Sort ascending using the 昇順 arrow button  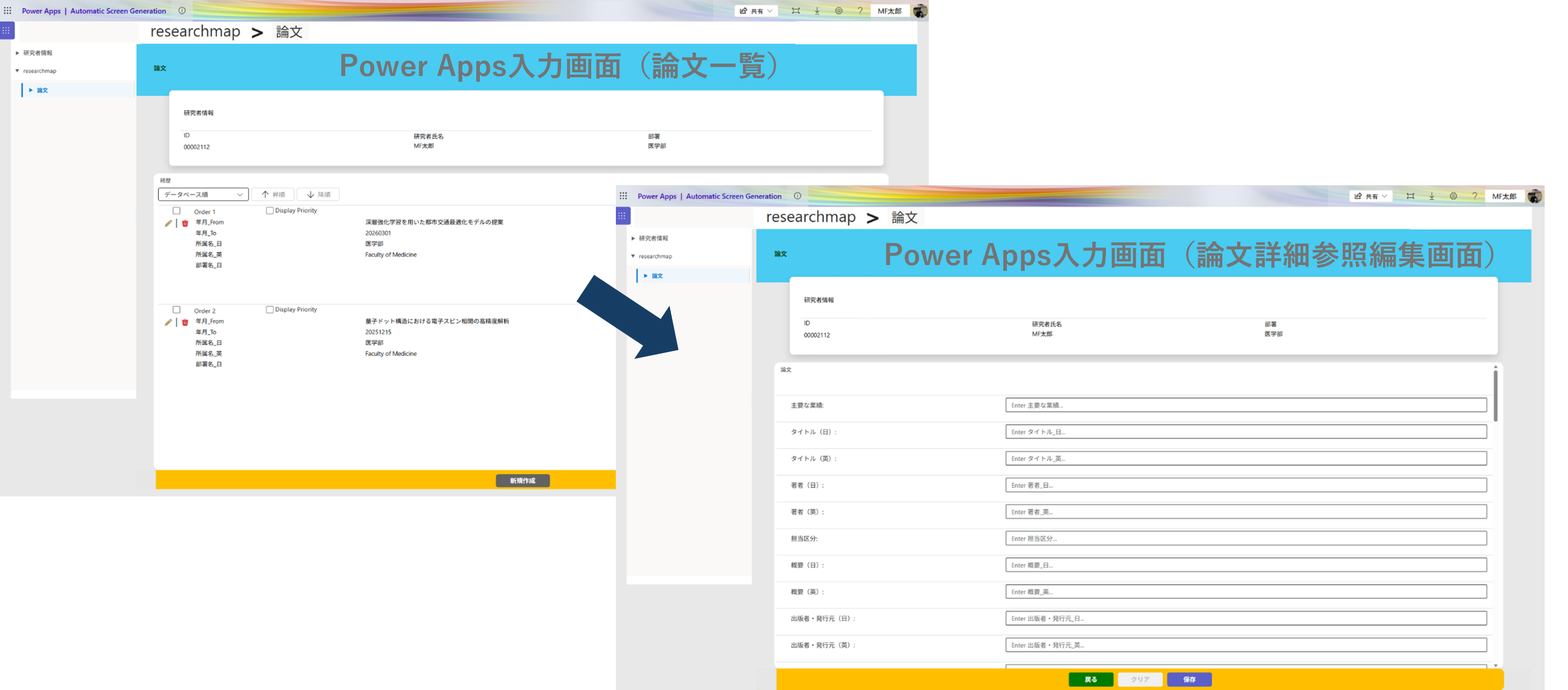pos(272,194)
